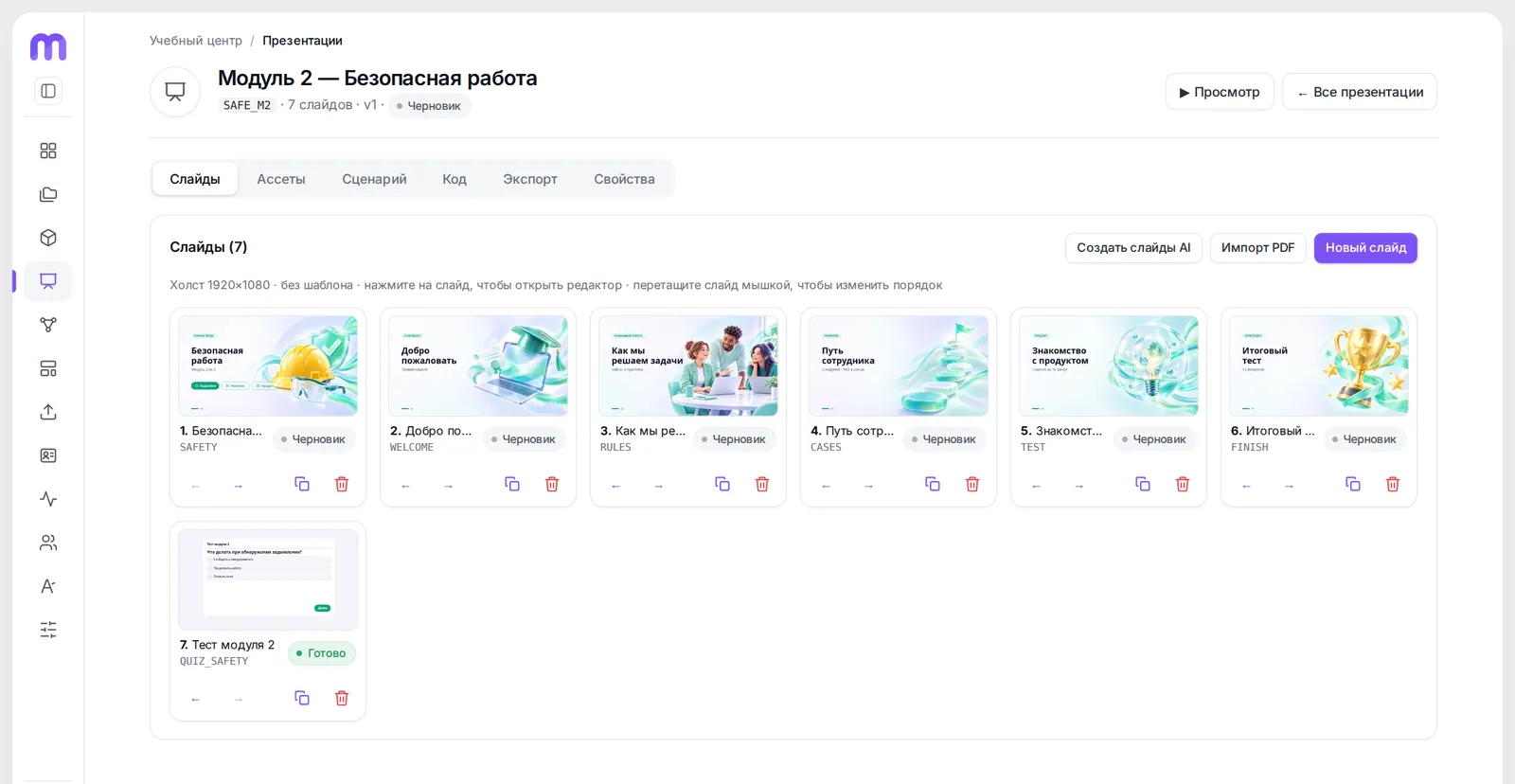The image size is (1515, 784).
Task: Open the contact card icon in sidebar
Action: click(48, 455)
